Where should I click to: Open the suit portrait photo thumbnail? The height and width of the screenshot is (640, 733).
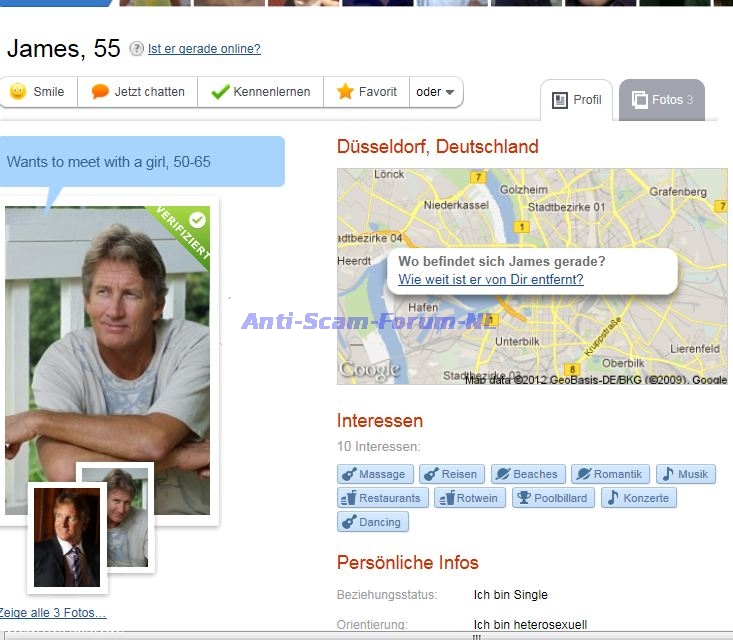[x=67, y=538]
